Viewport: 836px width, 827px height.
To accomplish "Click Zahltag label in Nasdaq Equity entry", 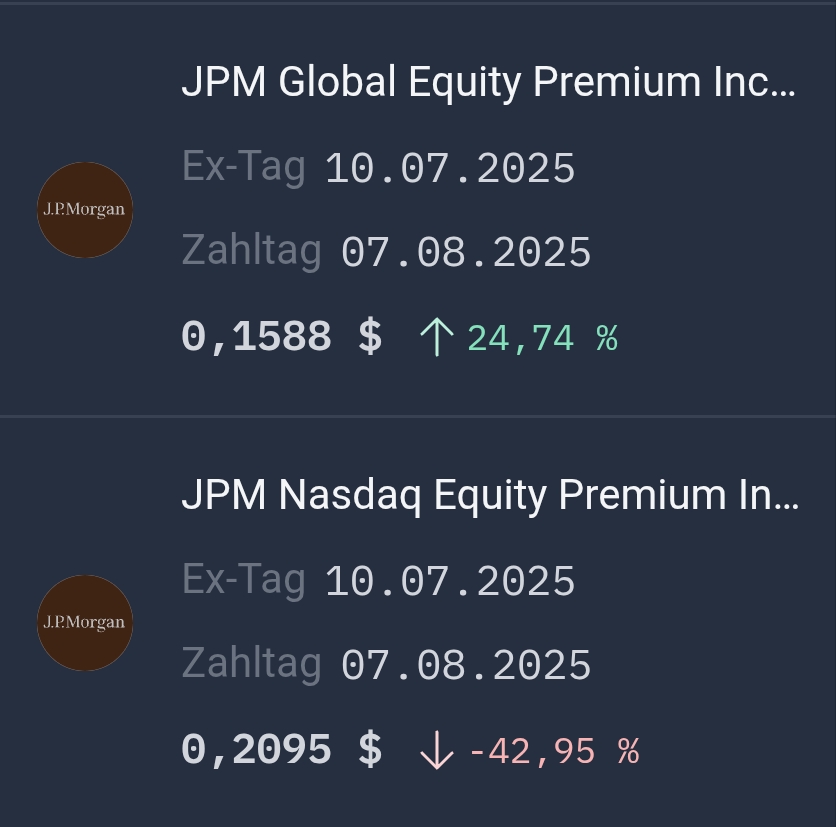I will pos(252,664).
